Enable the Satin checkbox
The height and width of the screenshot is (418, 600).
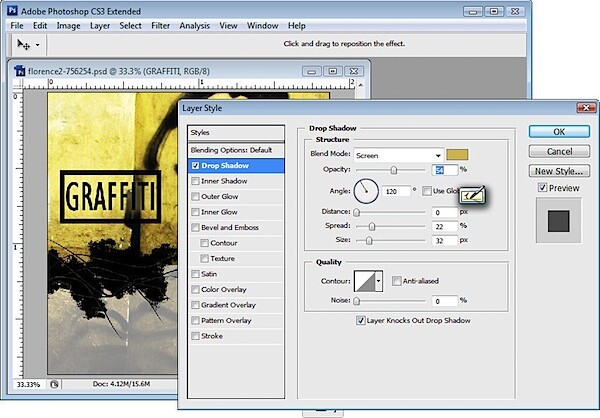pos(196,274)
